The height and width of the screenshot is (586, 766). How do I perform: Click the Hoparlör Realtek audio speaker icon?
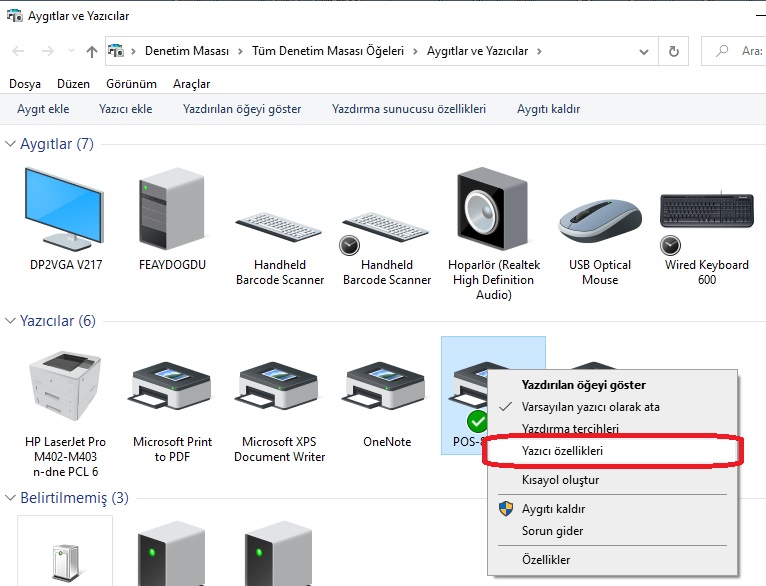click(493, 210)
